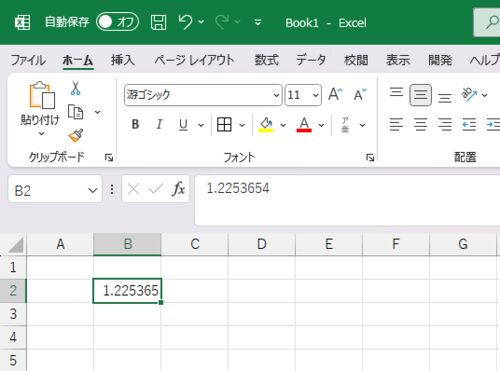
Task: Click the Redo icon
Action: pos(222,22)
